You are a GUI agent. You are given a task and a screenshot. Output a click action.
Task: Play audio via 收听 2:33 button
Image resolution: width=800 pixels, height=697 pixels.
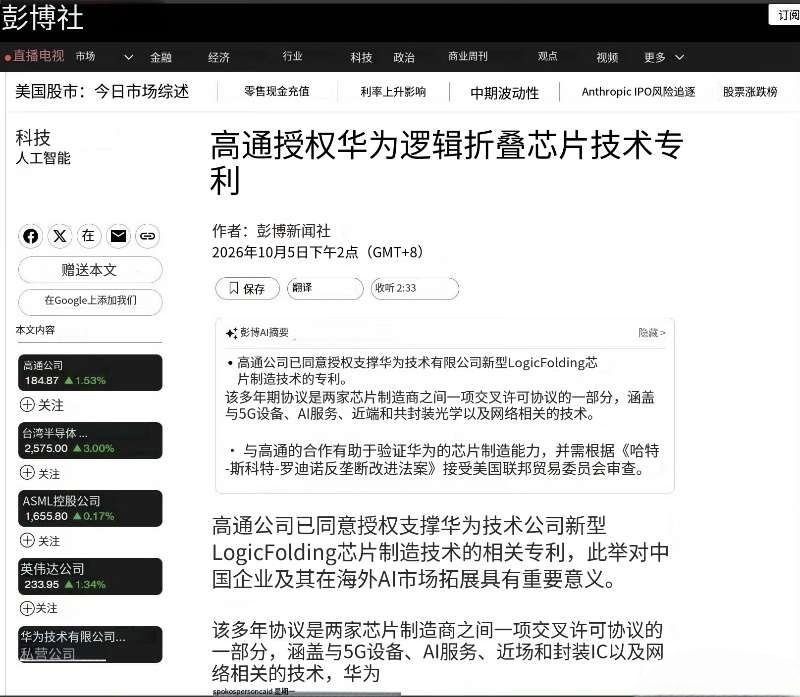(415, 289)
